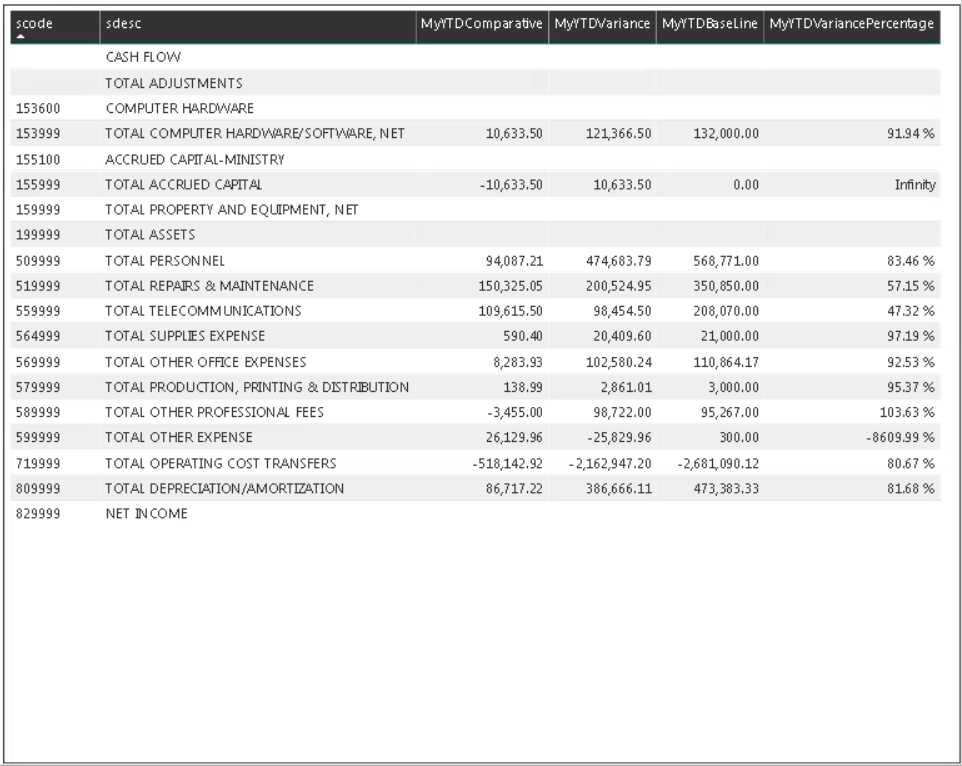Viewport: 962px width, 766px height.
Task: Select TOTAL COMPUTER HARDWARE/SOFTWARE, NET description
Action: click(255, 134)
